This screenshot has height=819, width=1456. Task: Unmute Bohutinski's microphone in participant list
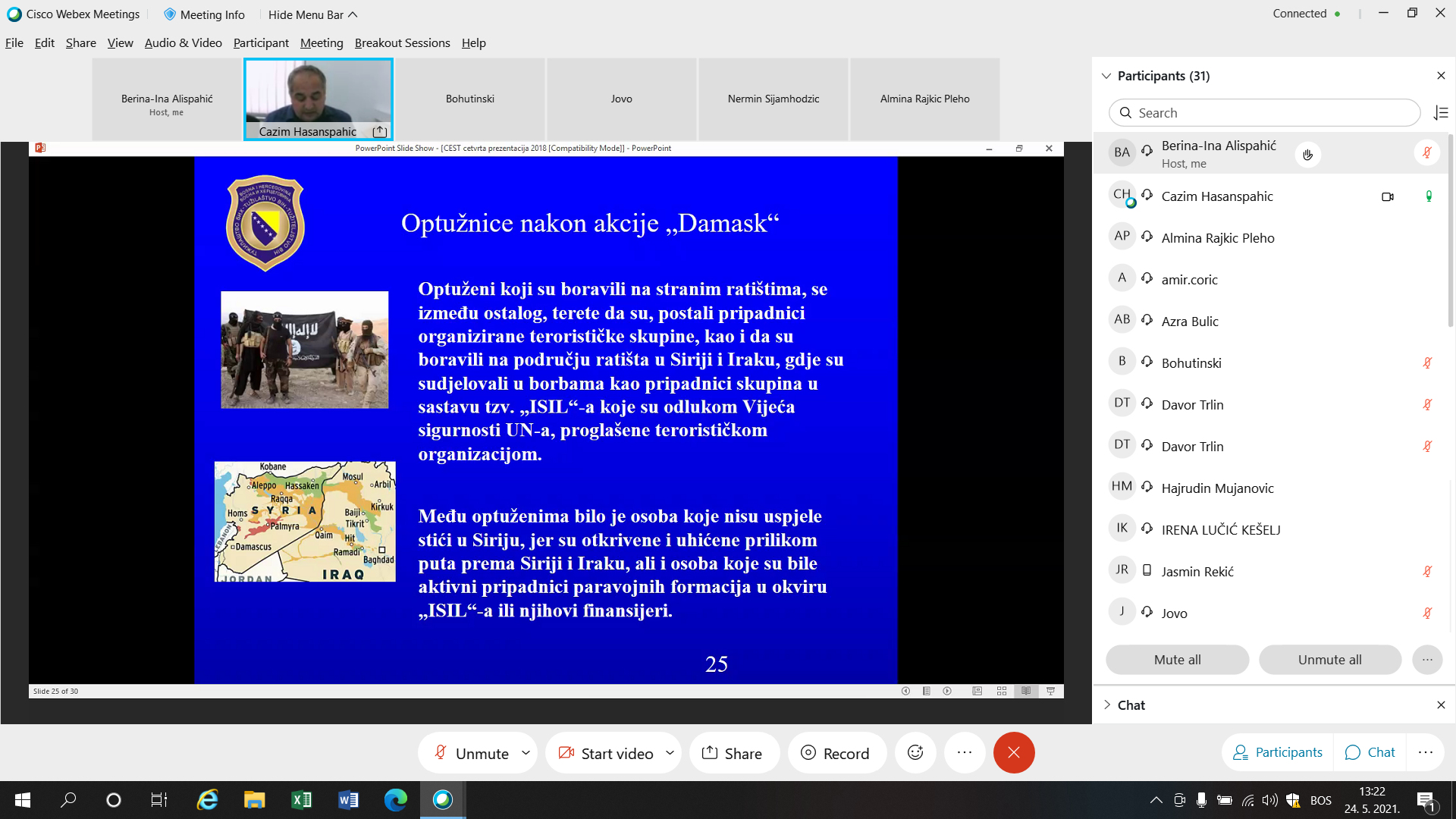1426,363
